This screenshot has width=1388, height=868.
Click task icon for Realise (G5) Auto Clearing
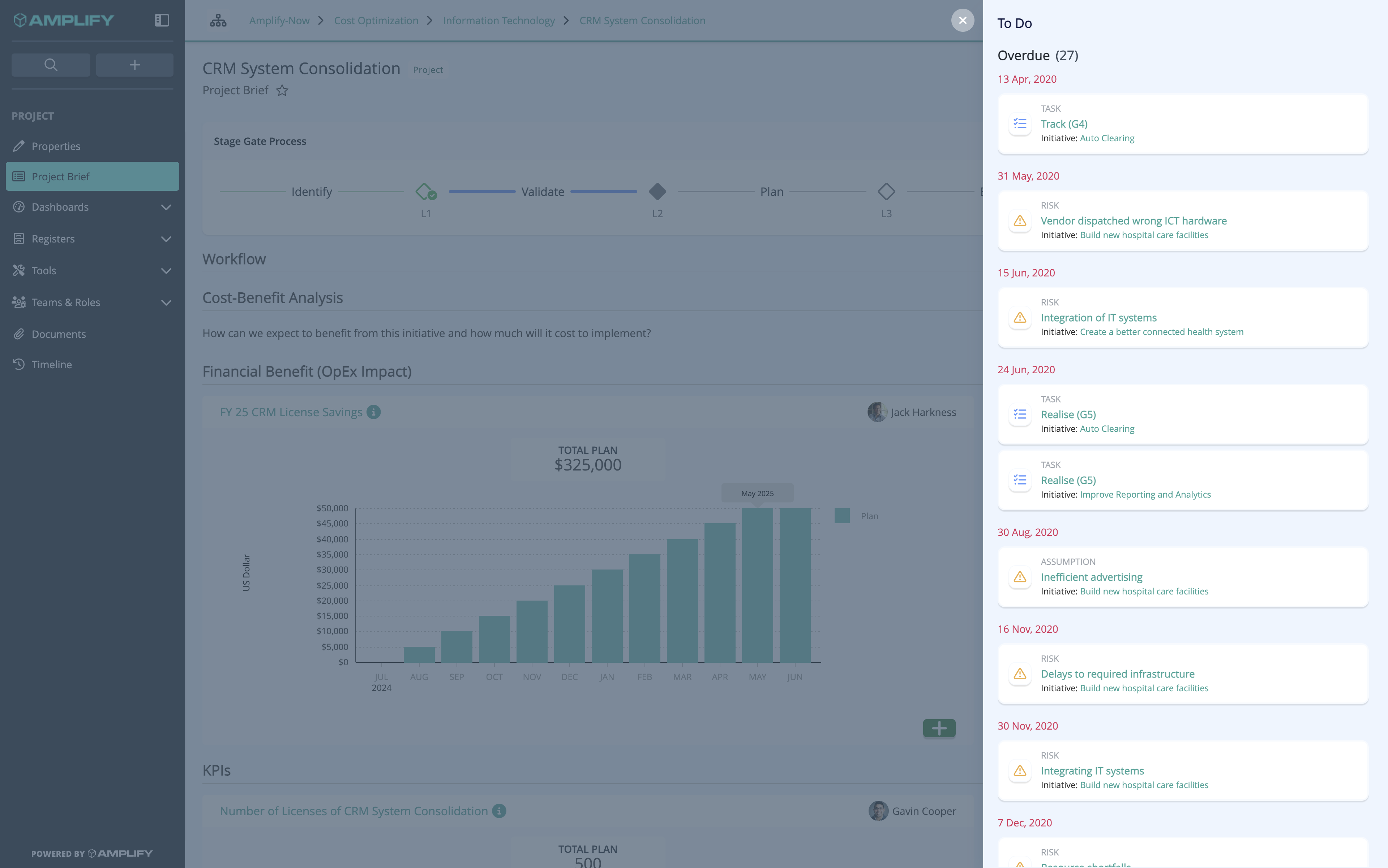point(1020,414)
